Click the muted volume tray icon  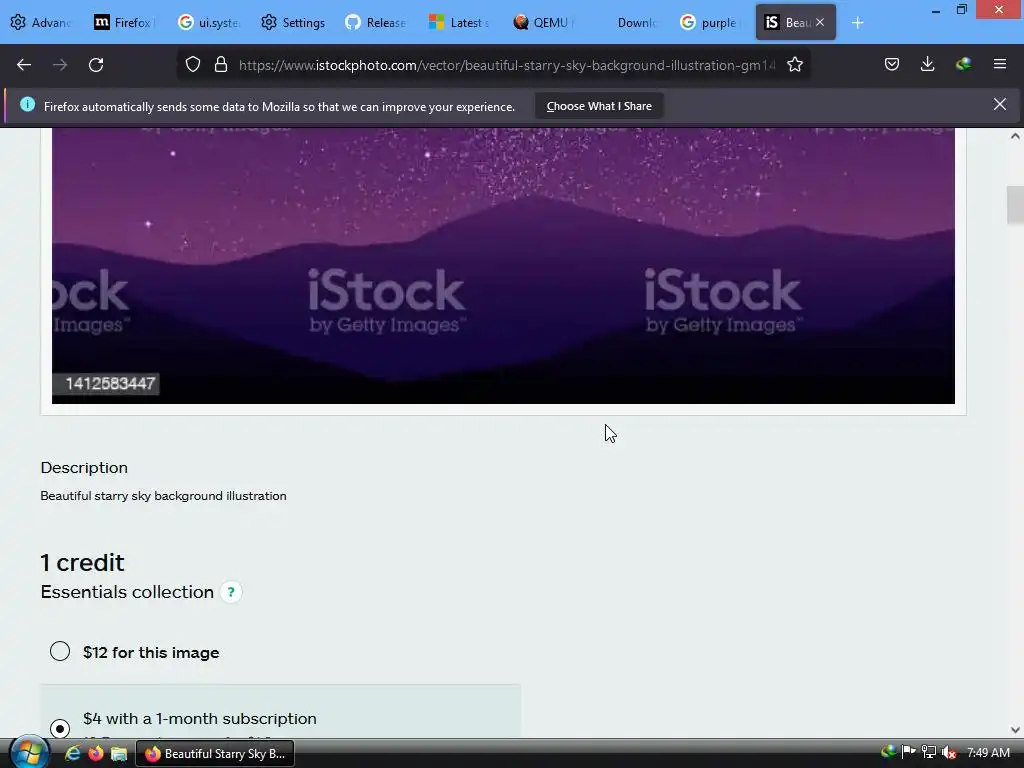[949, 753]
